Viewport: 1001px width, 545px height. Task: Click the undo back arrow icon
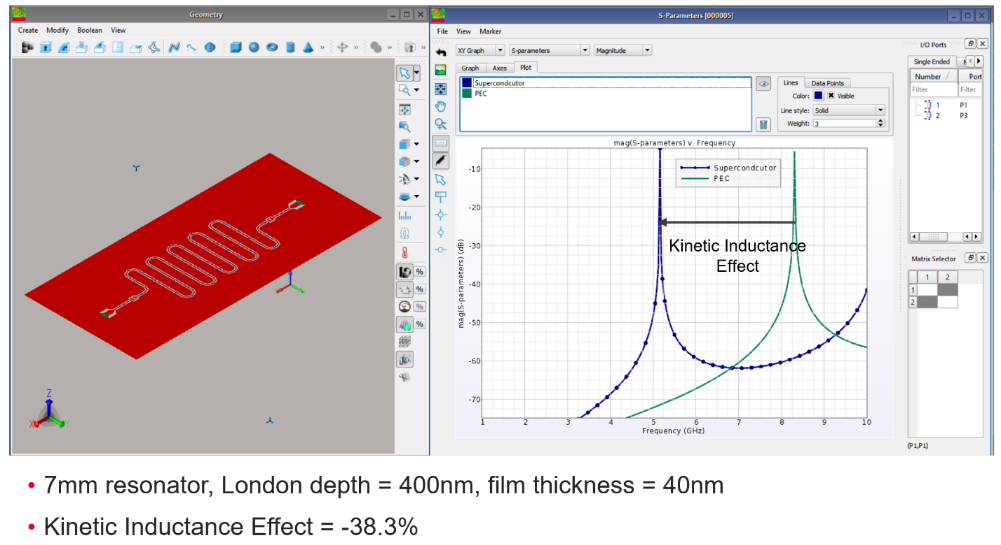pos(441,51)
